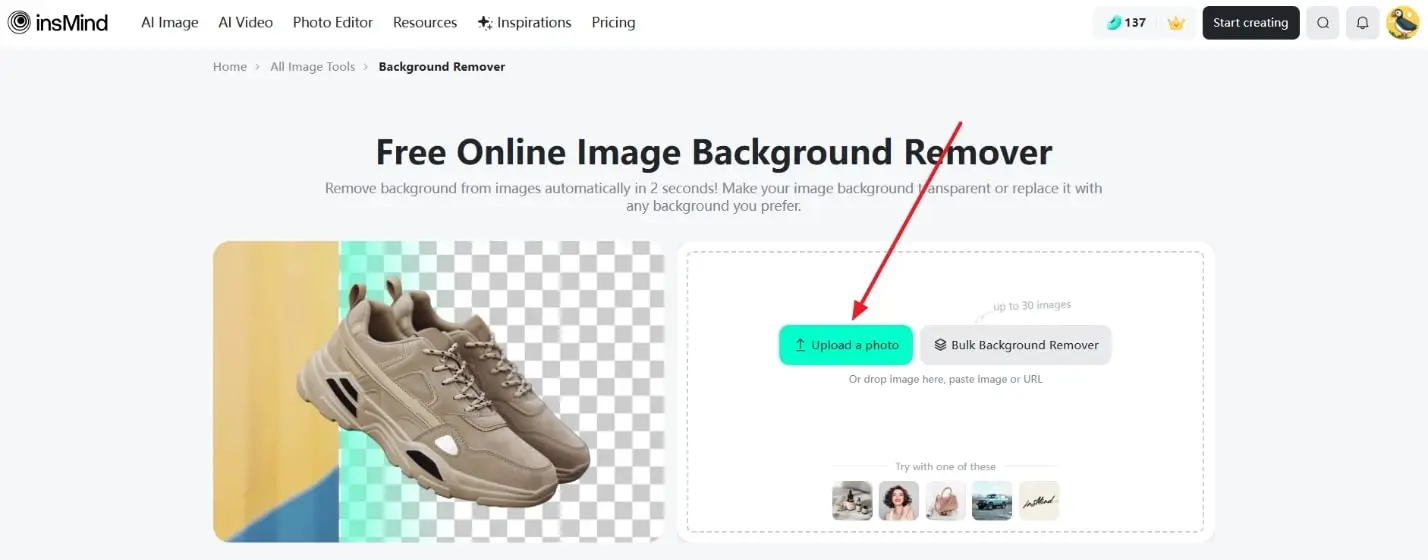
Task: Try the skincare bottles sample image
Action: [852, 501]
